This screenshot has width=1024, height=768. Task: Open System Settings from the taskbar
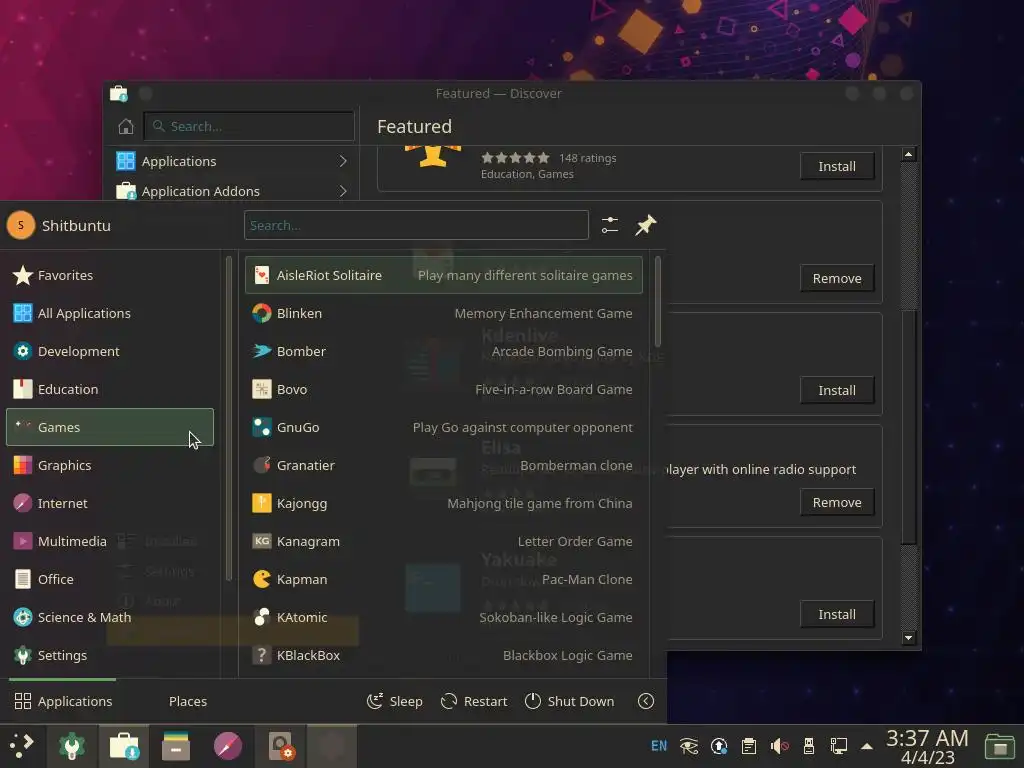pyautogui.click(x=72, y=746)
